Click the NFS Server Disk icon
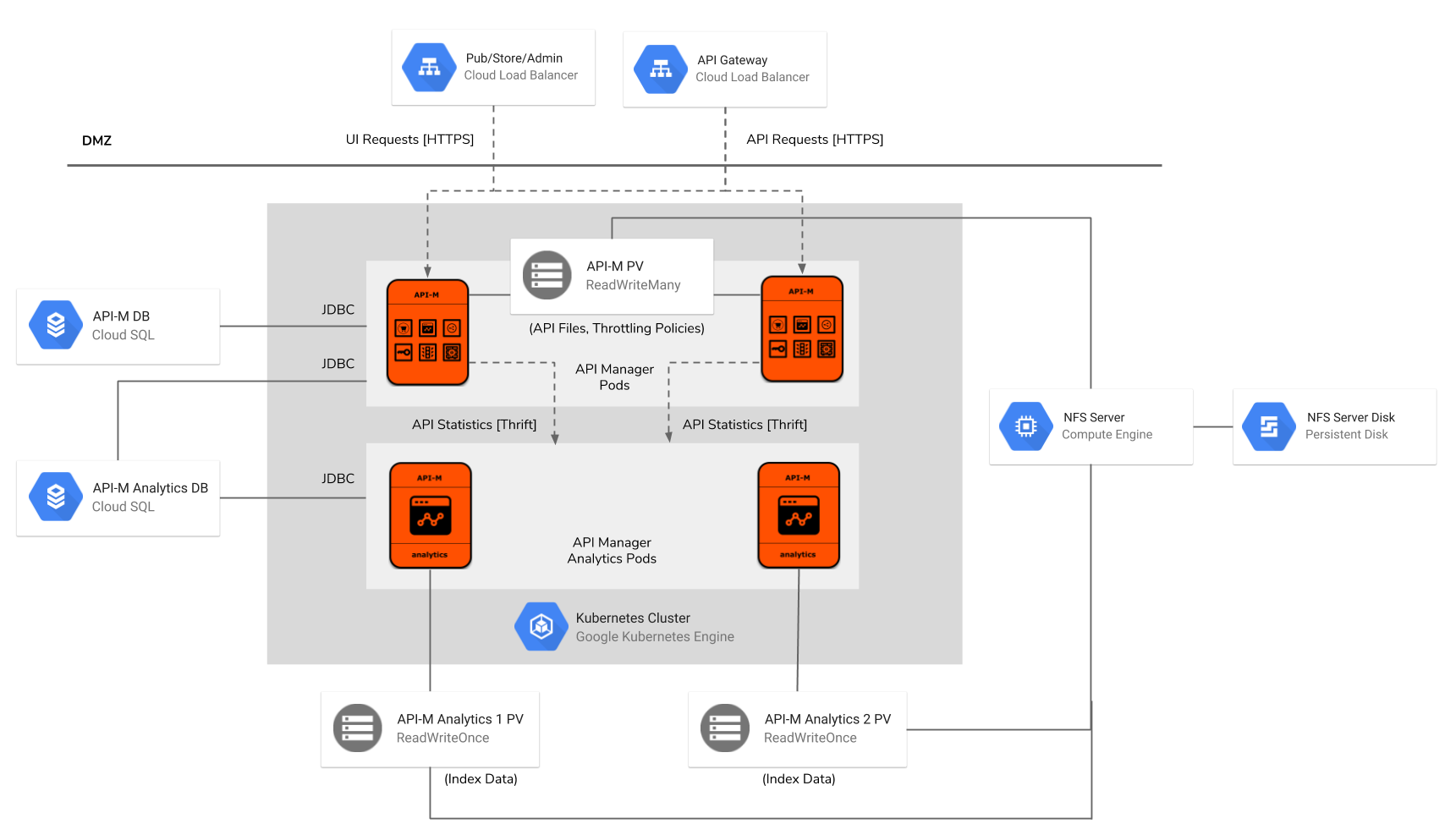Viewport: 1456px width, 835px height. [x=1269, y=426]
